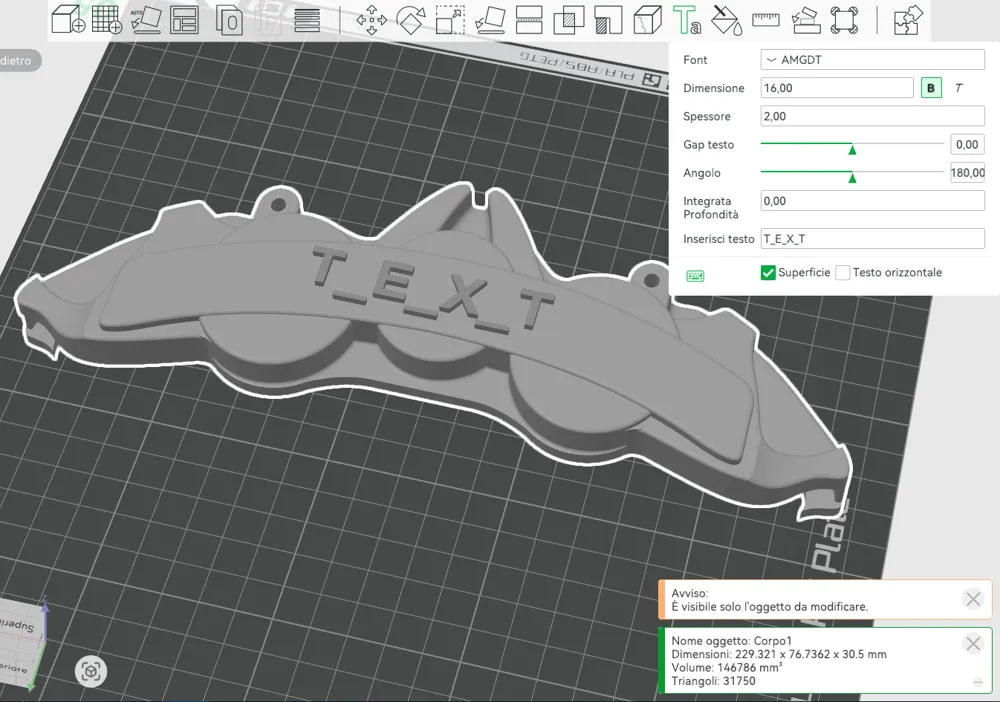Switch to Assembly view puzzle icon
This screenshot has height=702, width=1000.
[908, 20]
